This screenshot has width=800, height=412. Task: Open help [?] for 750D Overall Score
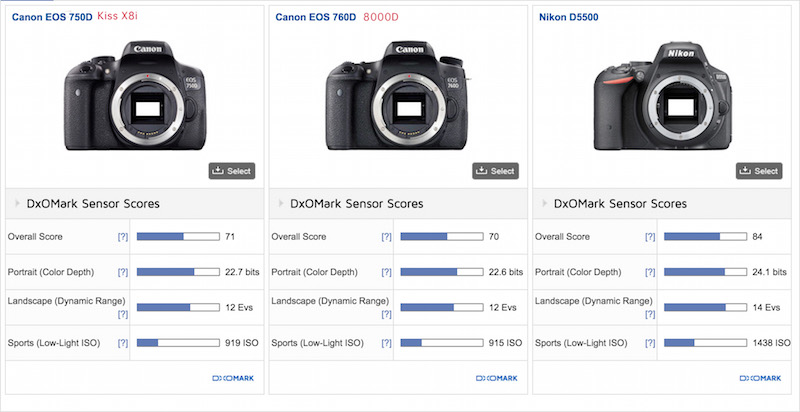pyautogui.click(x=123, y=237)
